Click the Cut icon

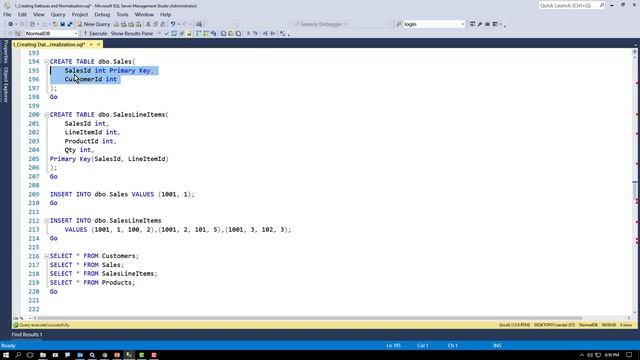148,24
